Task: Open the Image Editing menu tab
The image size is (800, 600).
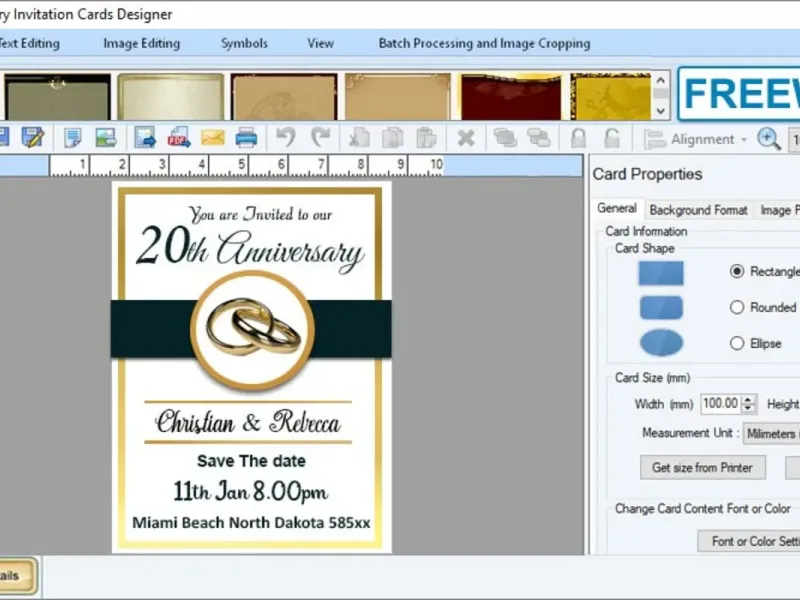Action: pyautogui.click(x=141, y=43)
